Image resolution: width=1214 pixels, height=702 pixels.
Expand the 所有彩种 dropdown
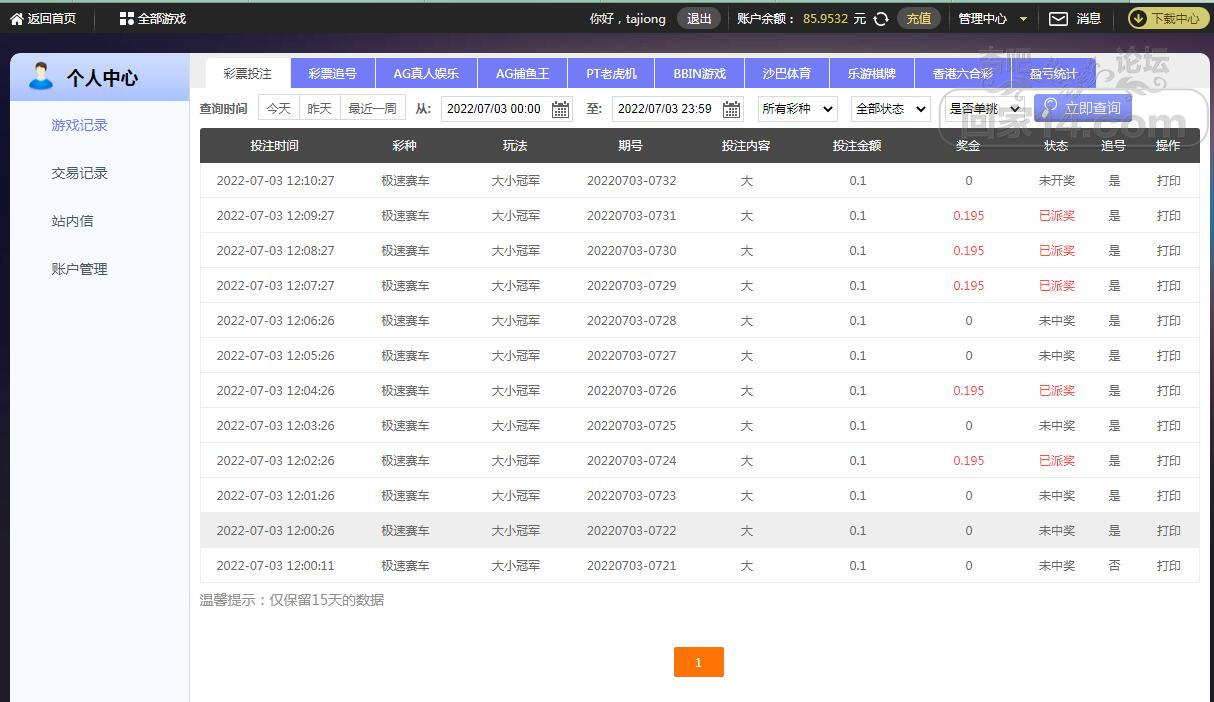pyautogui.click(x=797, y=109)
